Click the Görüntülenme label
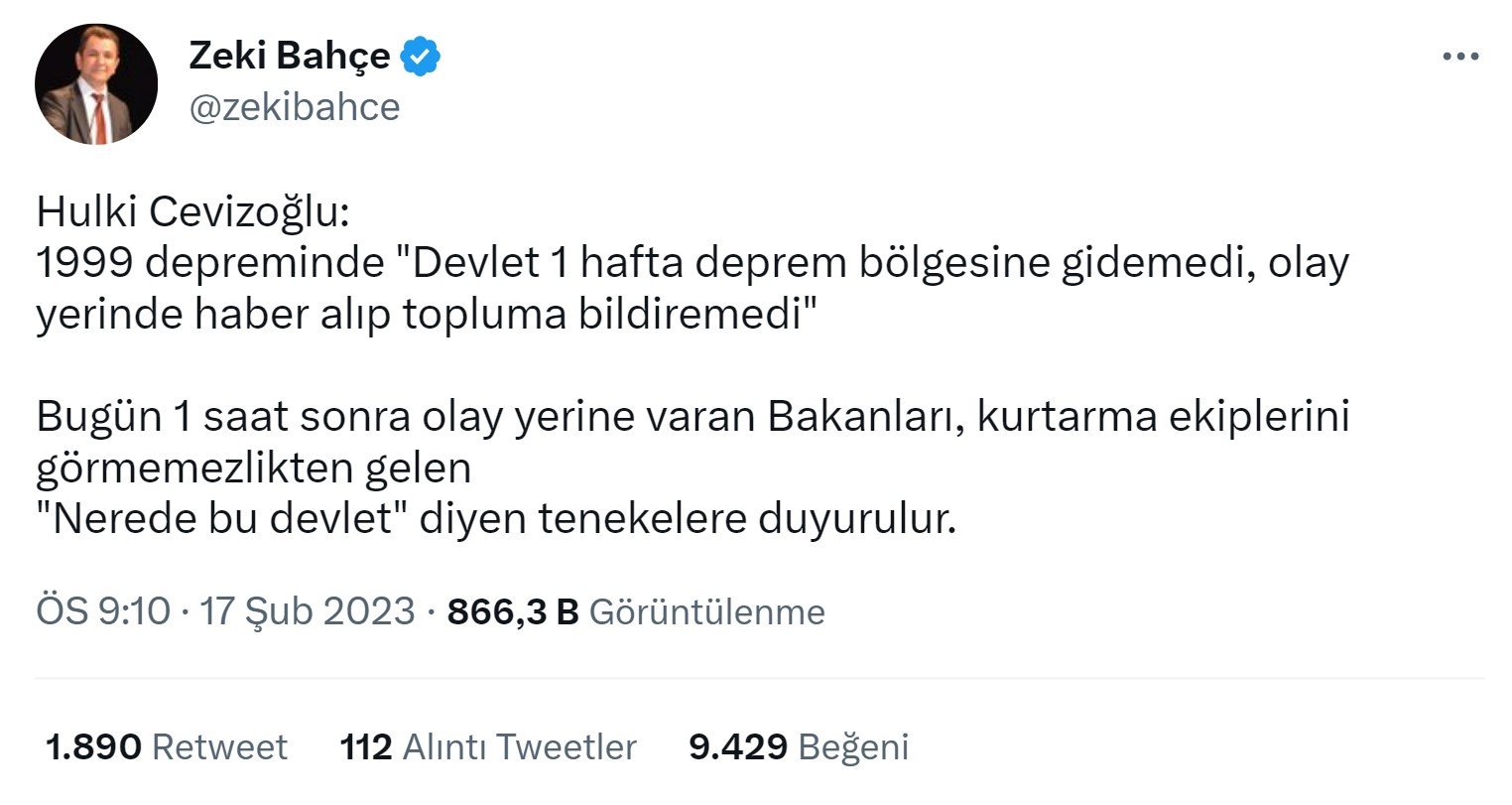Image resolution: width=1512 pixels, height=805 pixels. (706, 610)
